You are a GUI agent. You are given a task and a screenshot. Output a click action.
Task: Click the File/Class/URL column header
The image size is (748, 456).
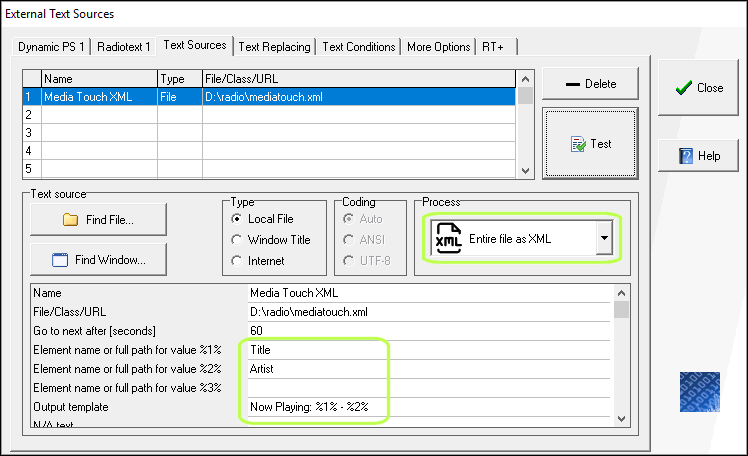pos(359,79)
